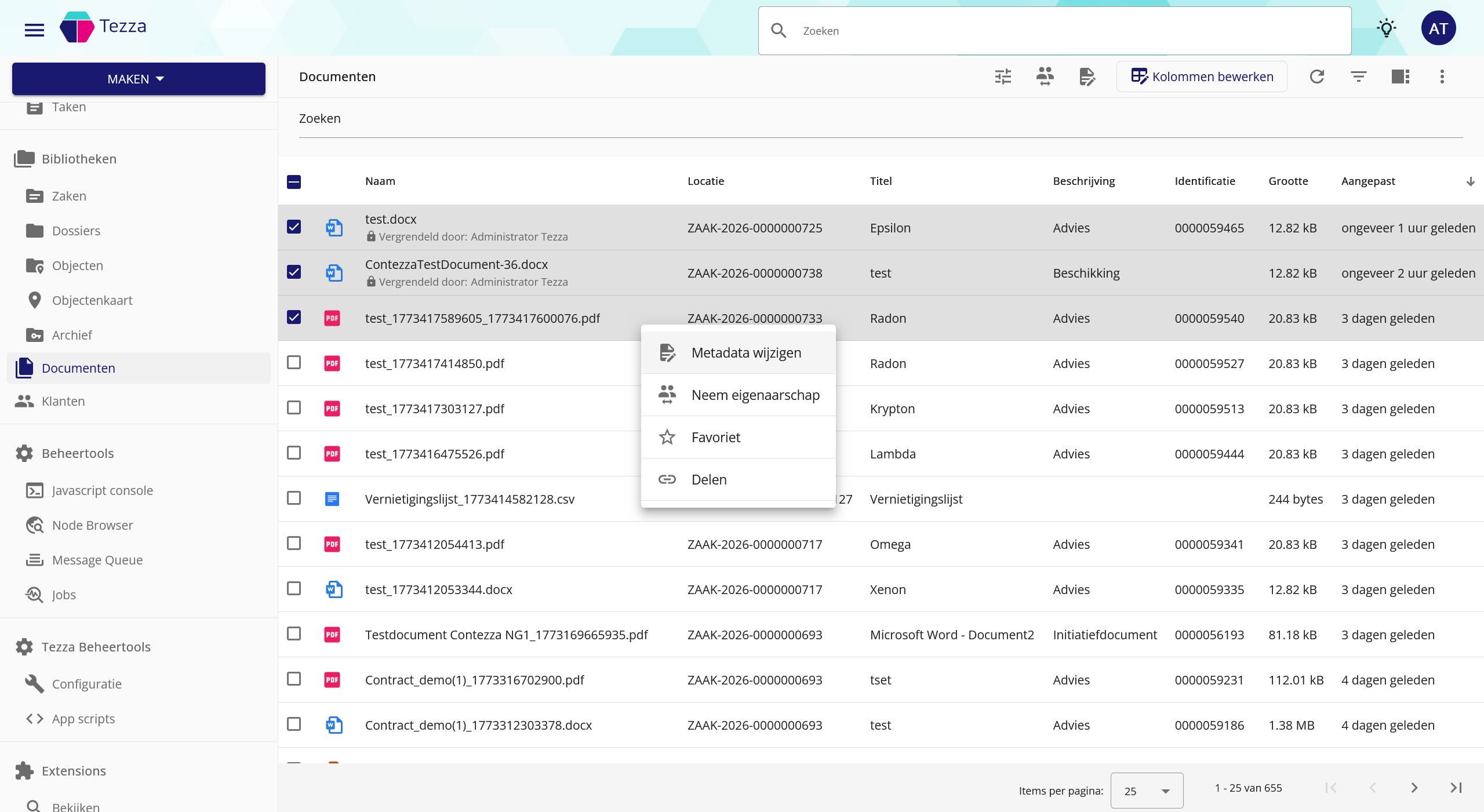1484x812 pixels.
Task: Open the filter list icon
Action: point(1358,77)
